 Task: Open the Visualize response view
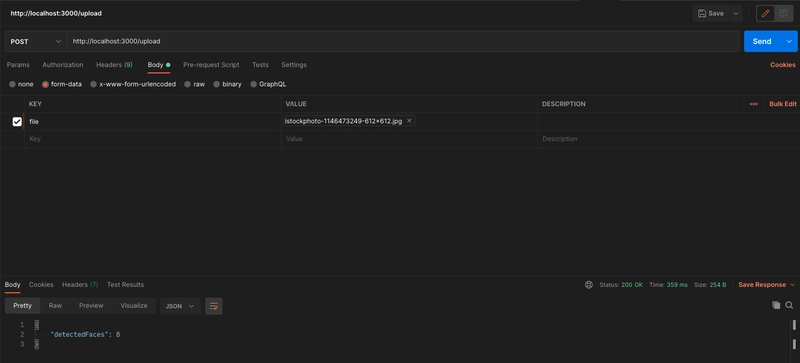coord(134,305)
